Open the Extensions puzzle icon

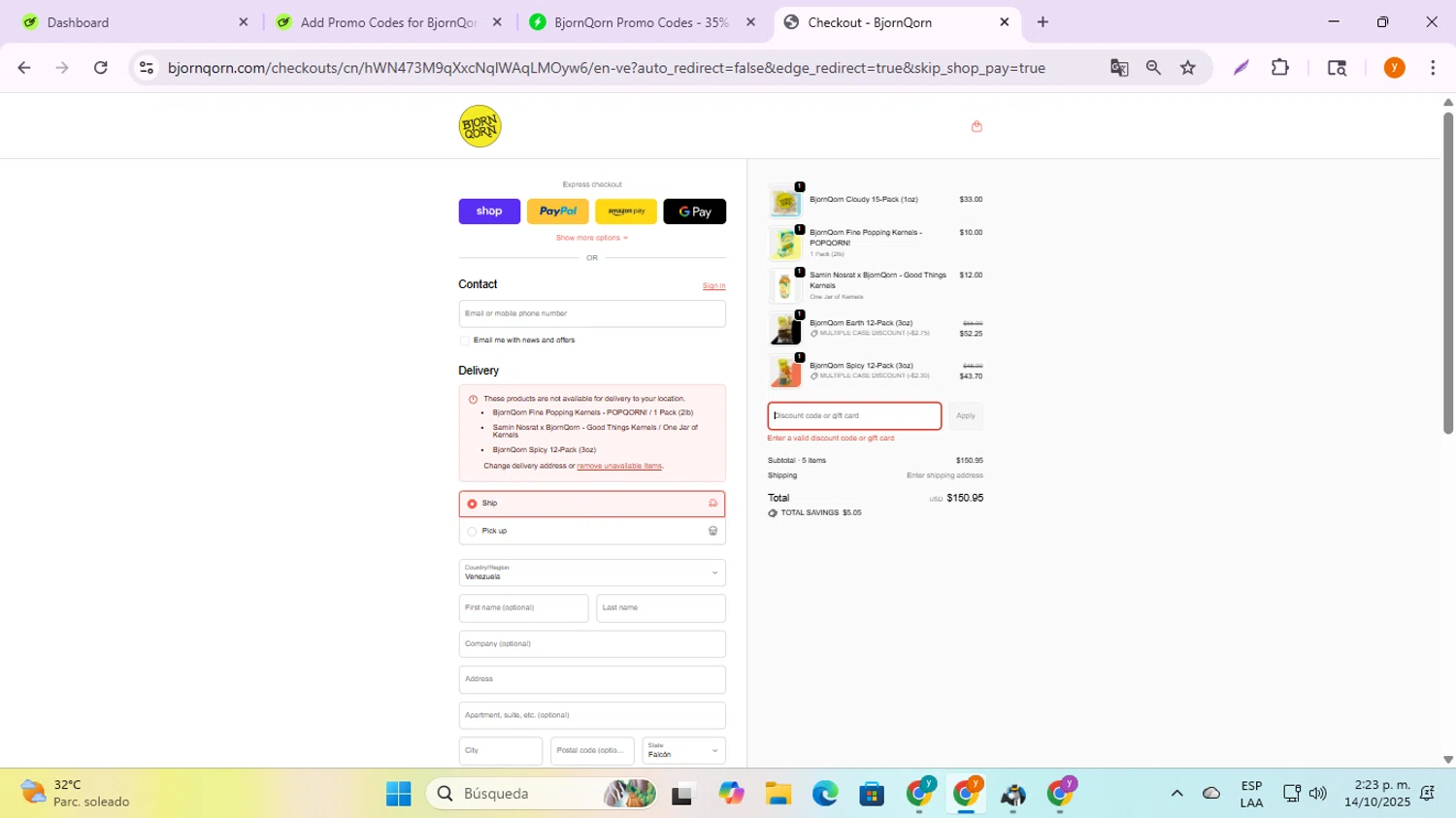1280,68
